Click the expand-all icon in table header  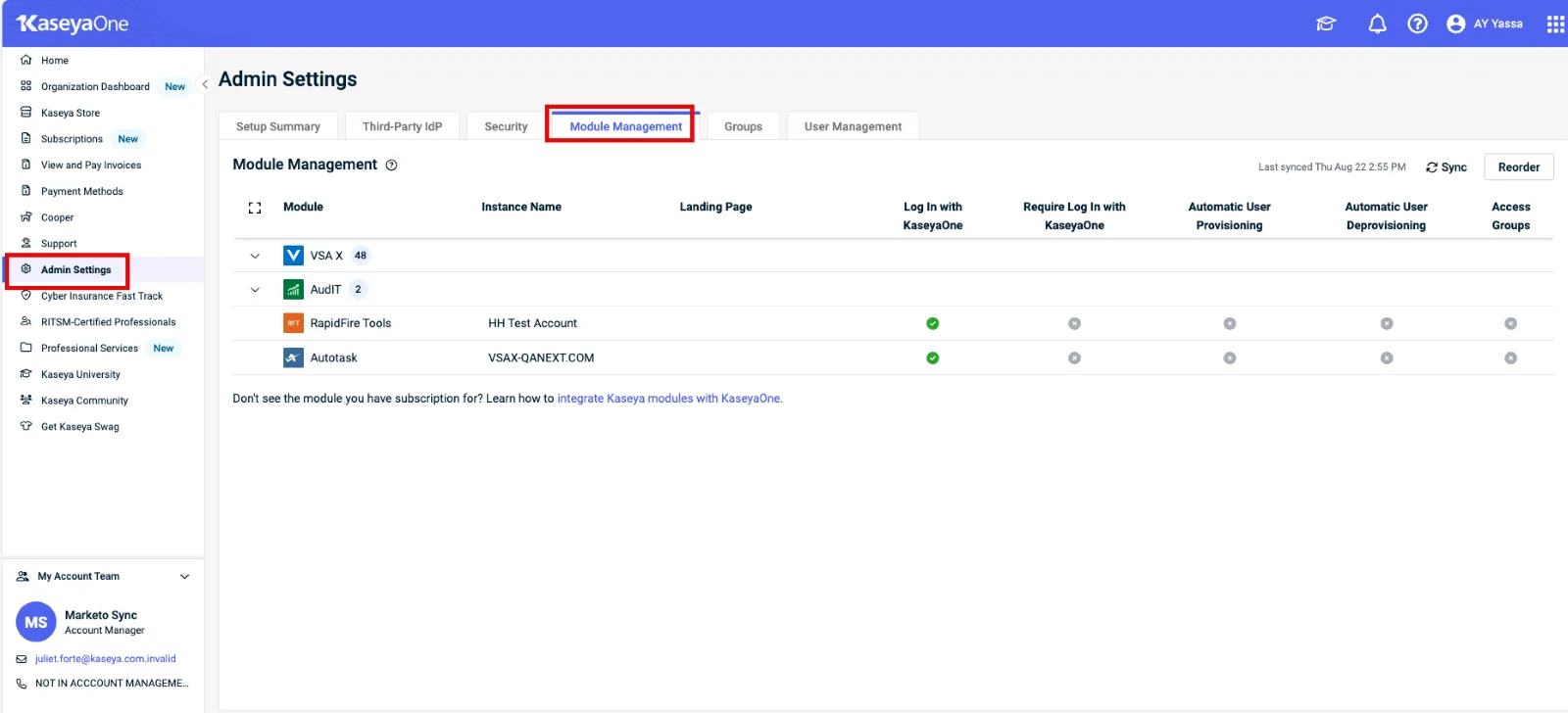(255, 208)
